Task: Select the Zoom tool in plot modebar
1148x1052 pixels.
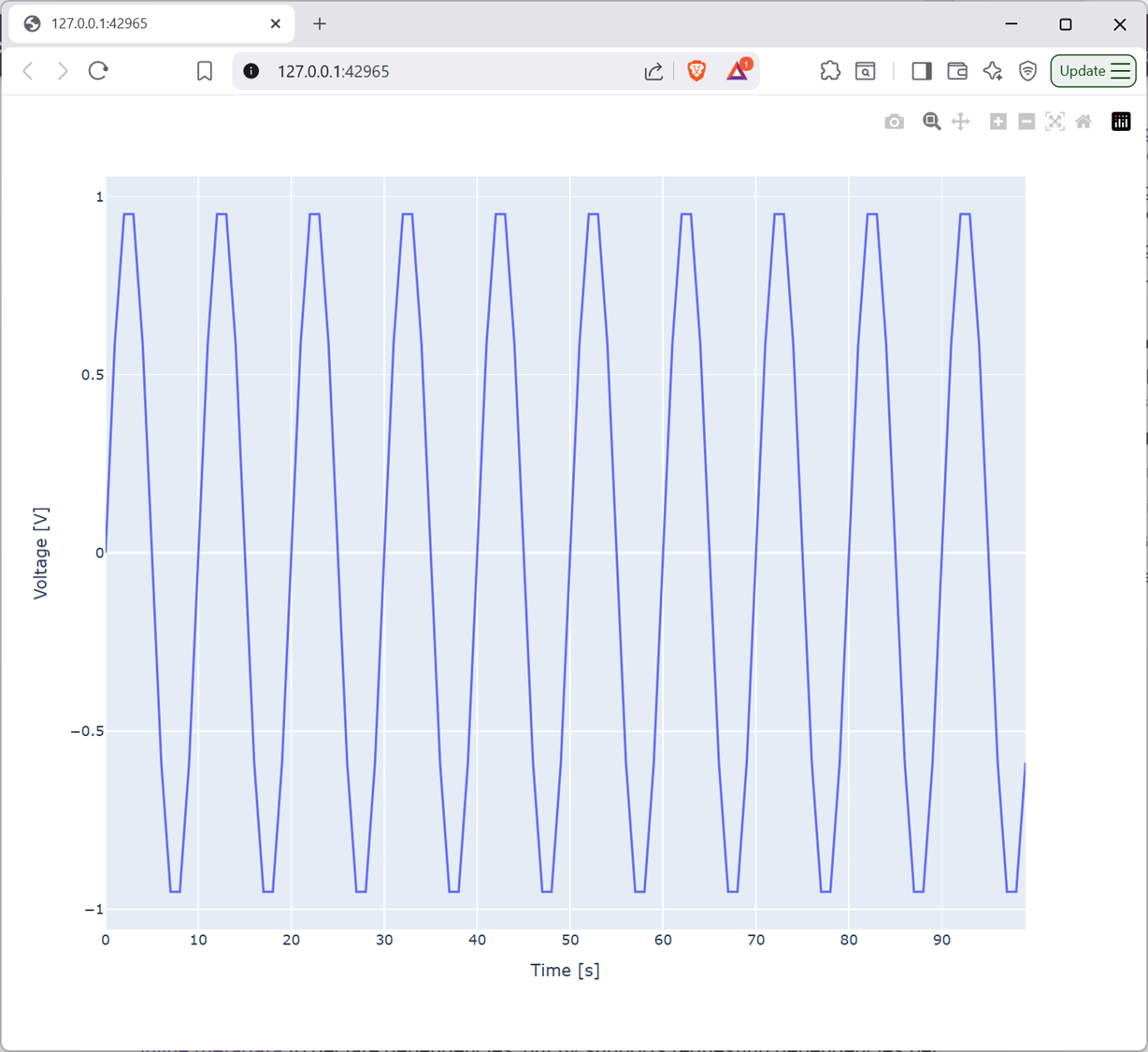Action: click(x=931, y=122)
